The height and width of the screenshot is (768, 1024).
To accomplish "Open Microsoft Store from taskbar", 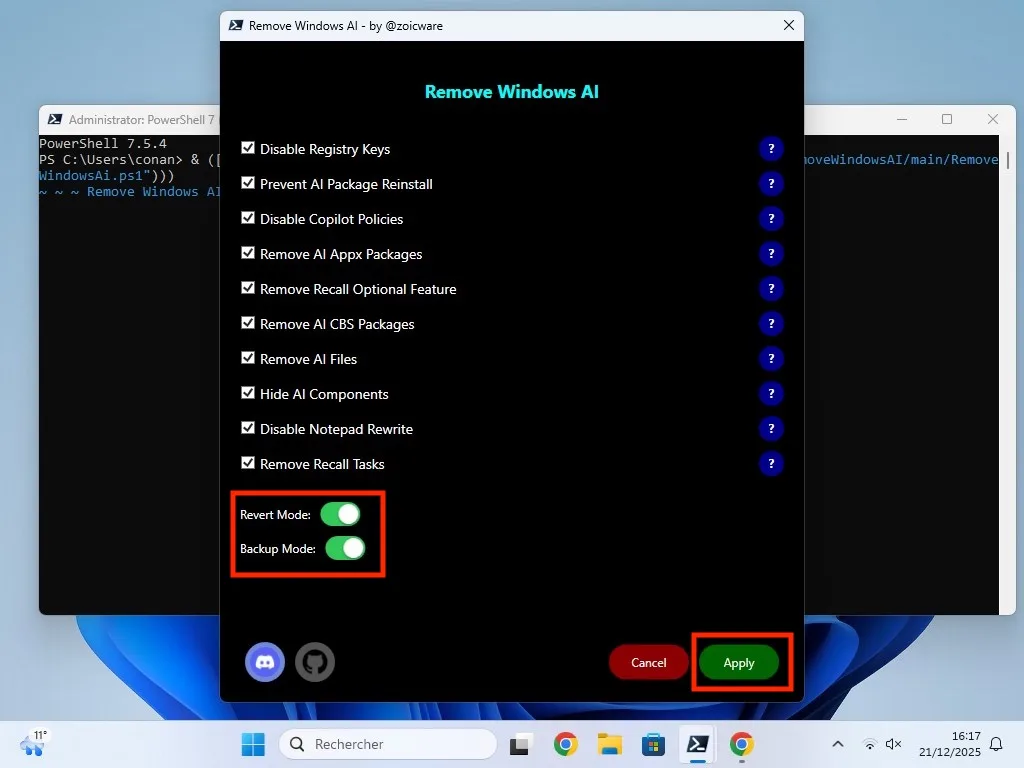I will coord(653,744).
